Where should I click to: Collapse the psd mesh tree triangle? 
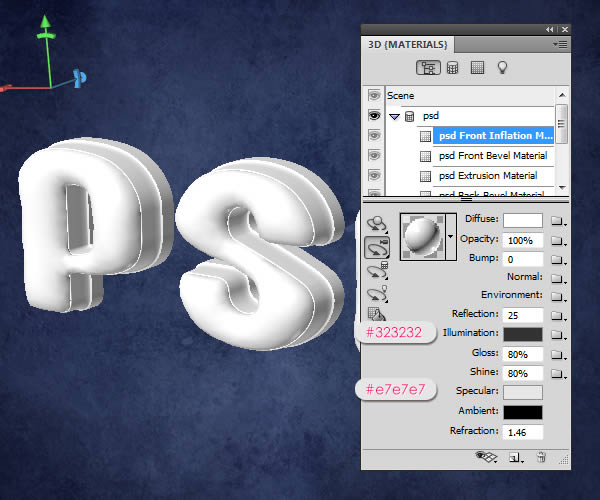(x=395, y=117)
